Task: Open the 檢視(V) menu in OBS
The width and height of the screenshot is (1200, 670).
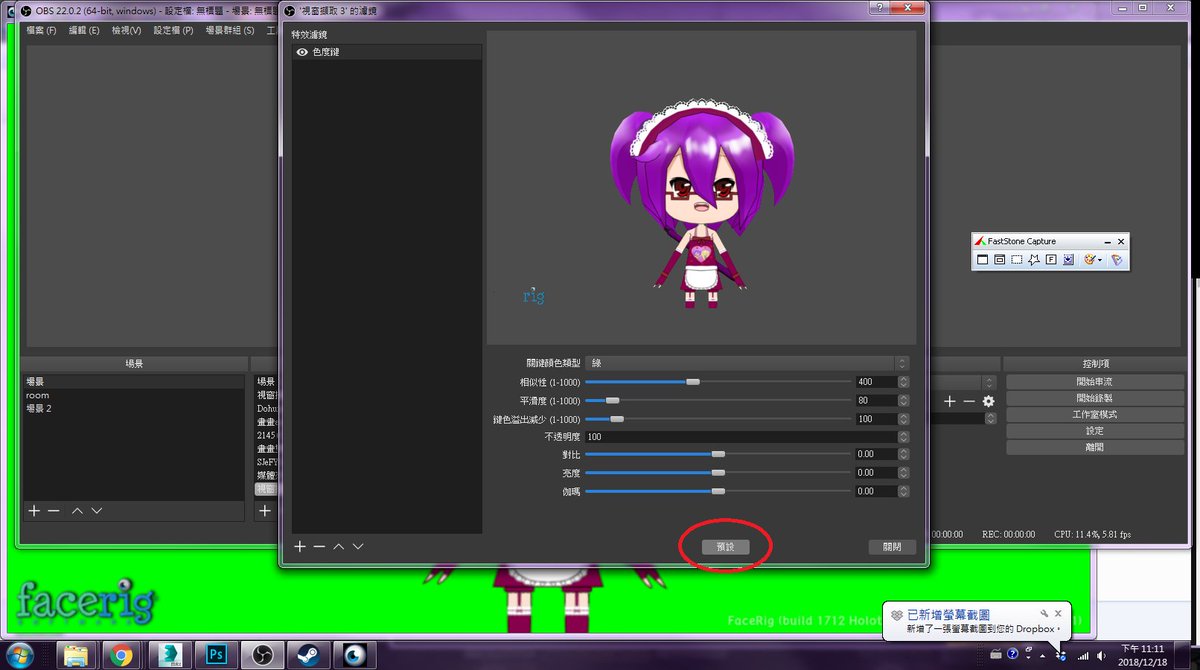Action: (127, 30)
